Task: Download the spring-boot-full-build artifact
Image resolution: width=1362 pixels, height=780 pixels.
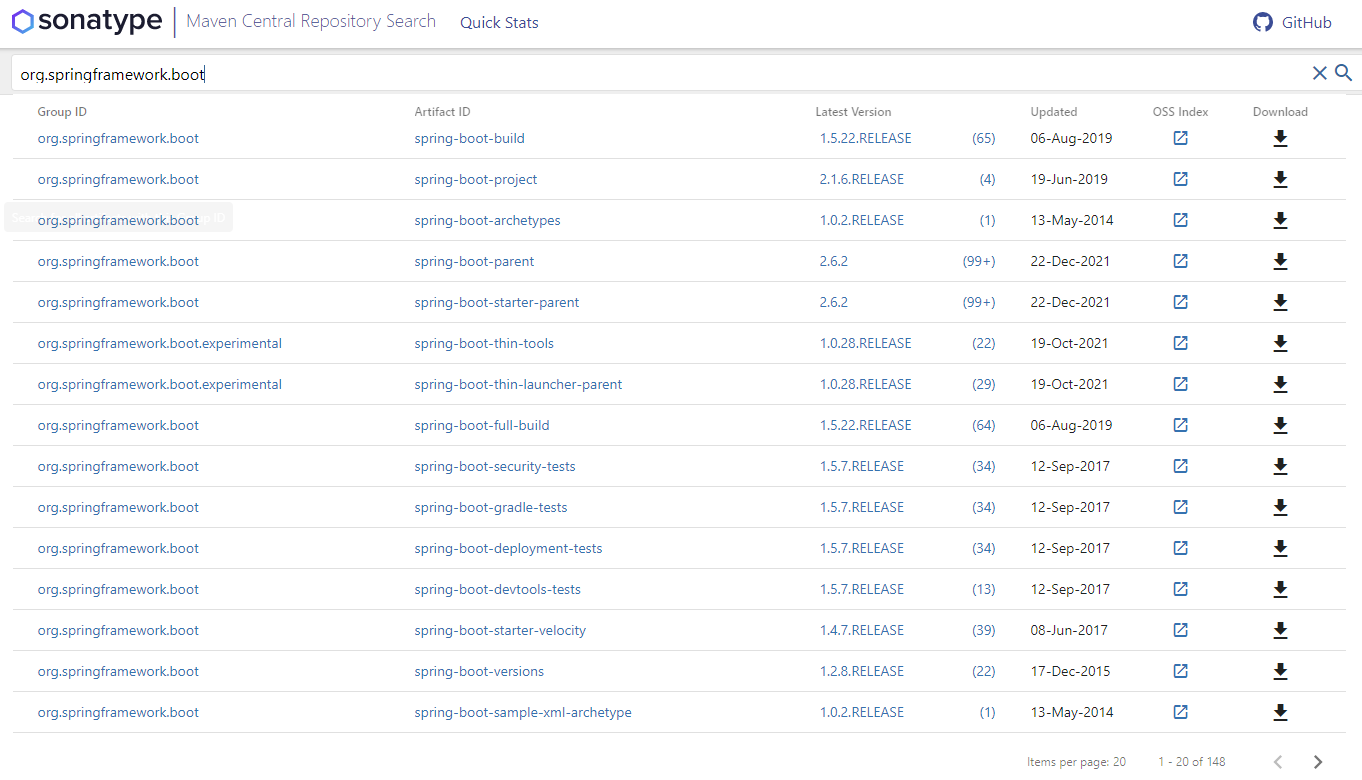Action: pos(1280,425)
